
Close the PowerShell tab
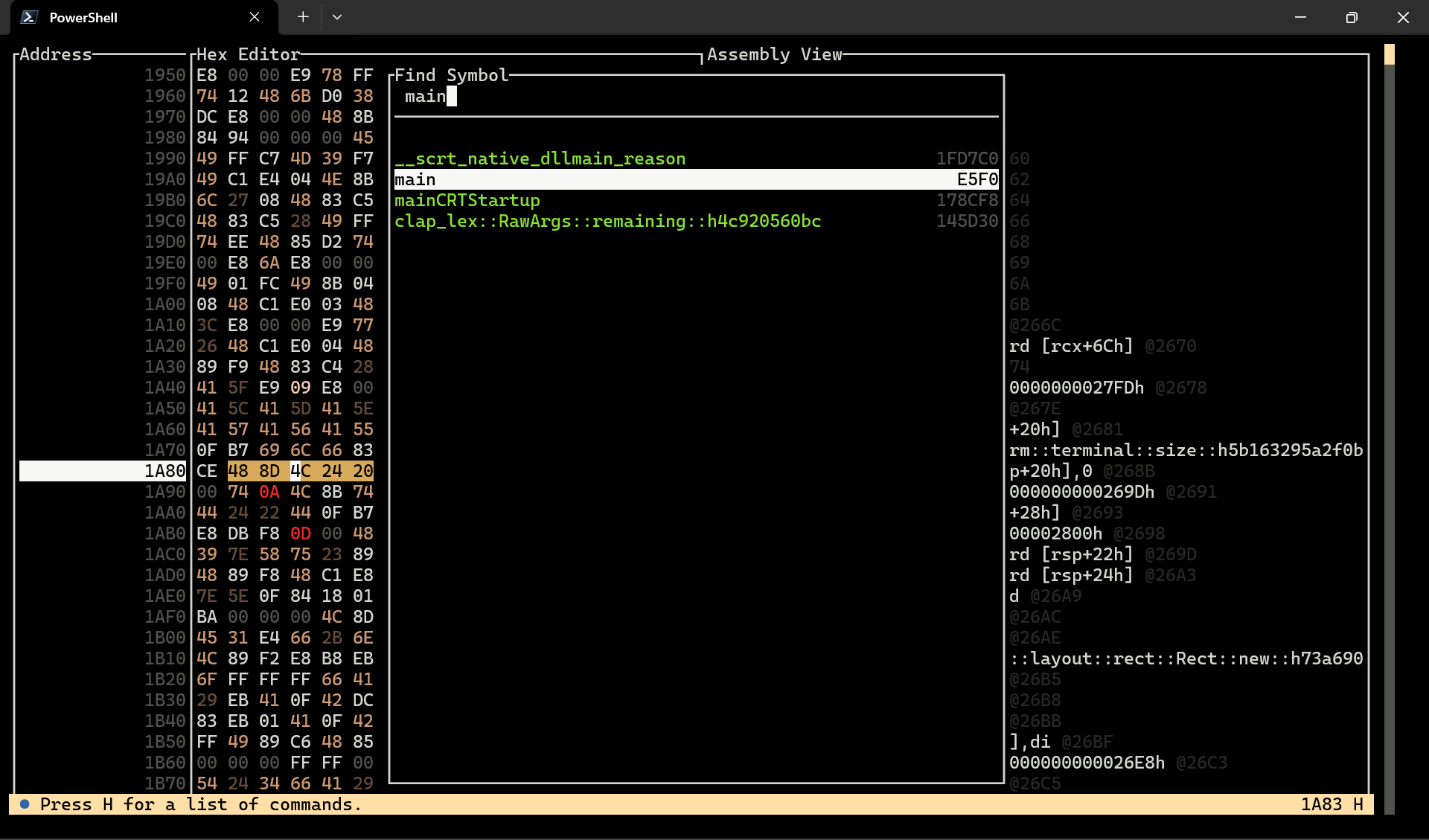click(255, 17)
